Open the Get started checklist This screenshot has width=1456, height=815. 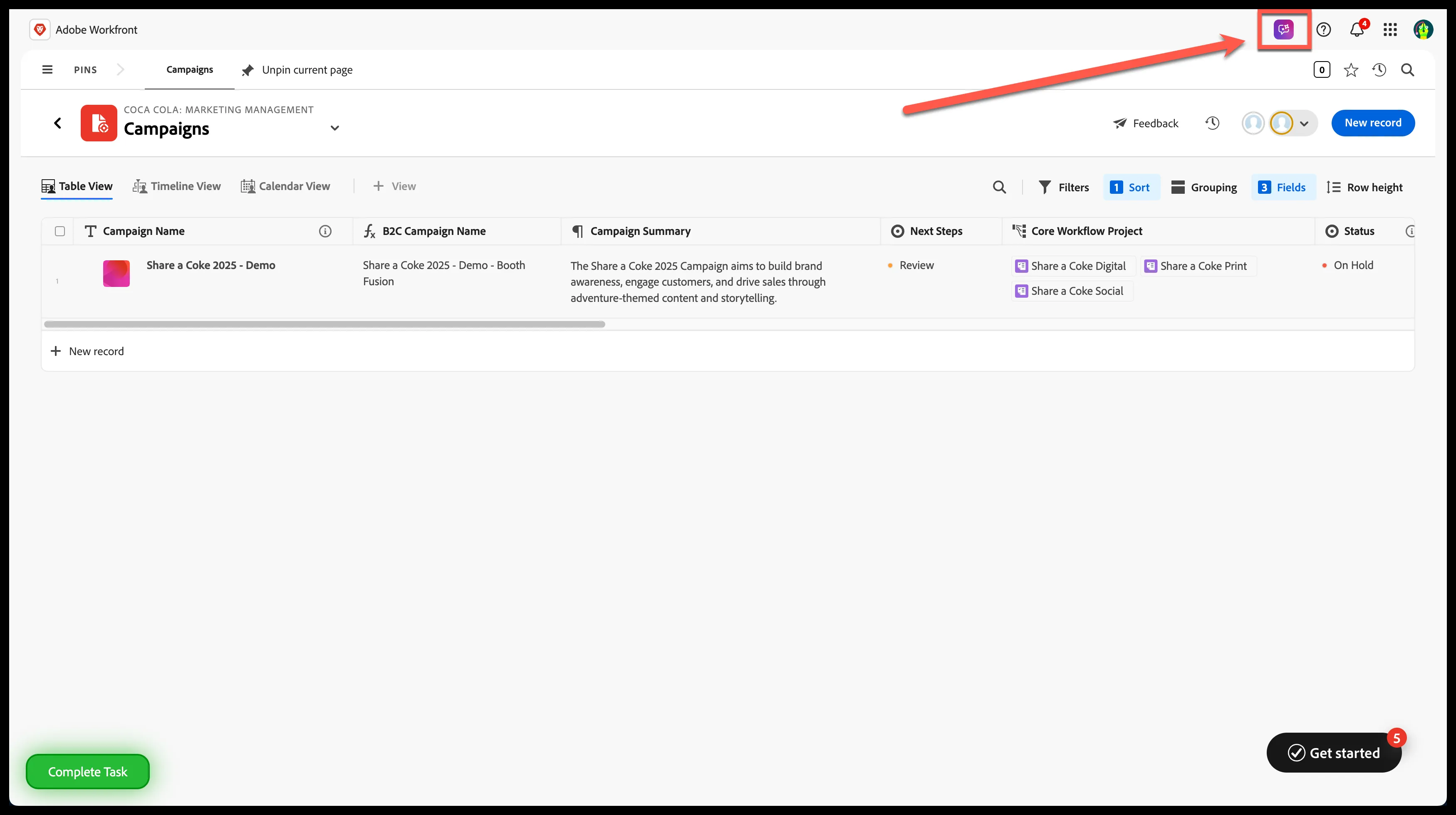(1334, 753)
